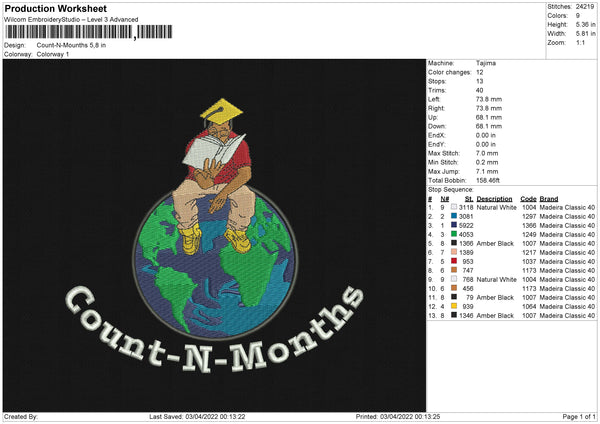Screen dimensions: 600x424
Task: Click the 'Brand' column header
Action: coord(549,199)
